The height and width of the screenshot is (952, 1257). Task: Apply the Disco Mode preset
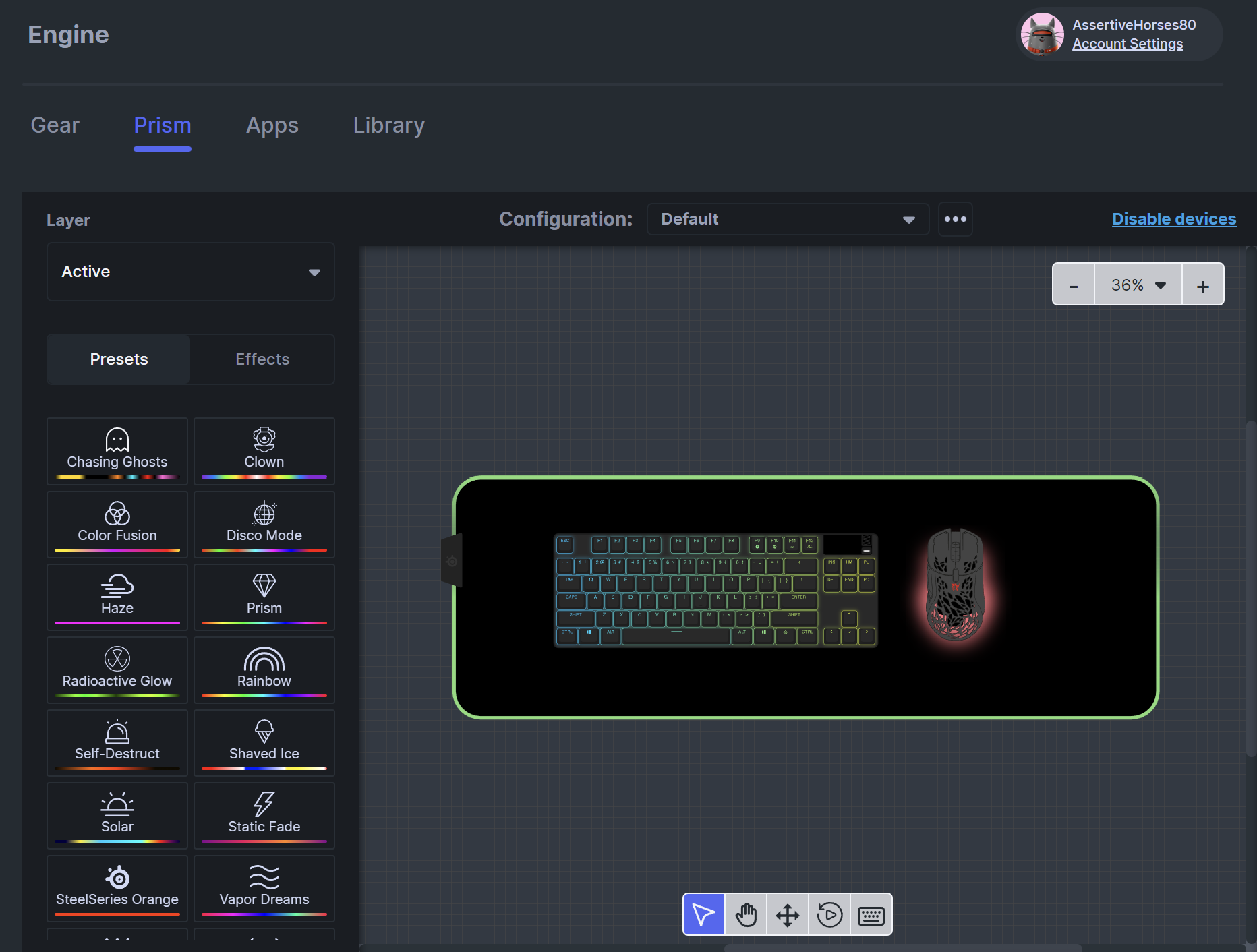tap(264, 524)
